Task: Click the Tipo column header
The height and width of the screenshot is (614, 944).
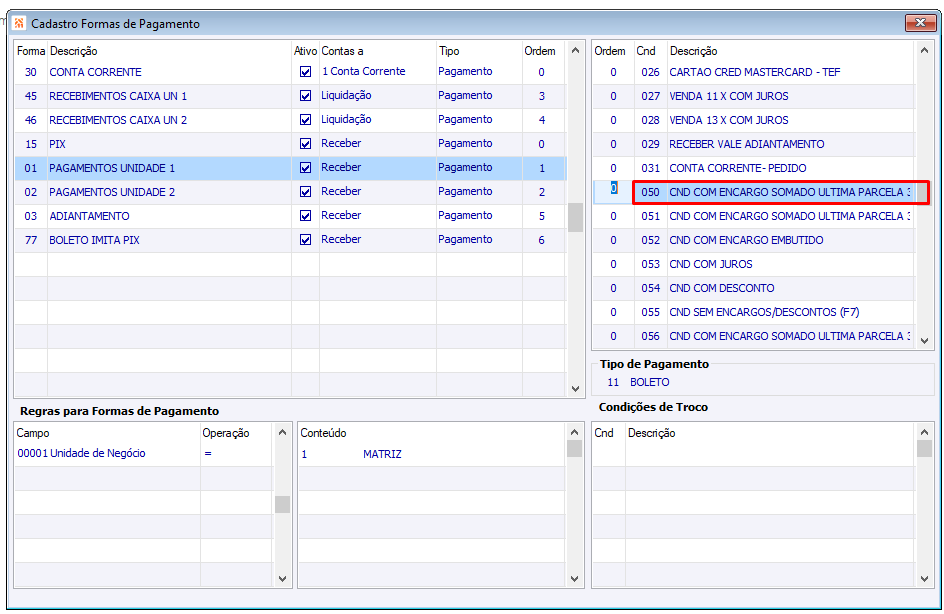Action: pos(449,51)
